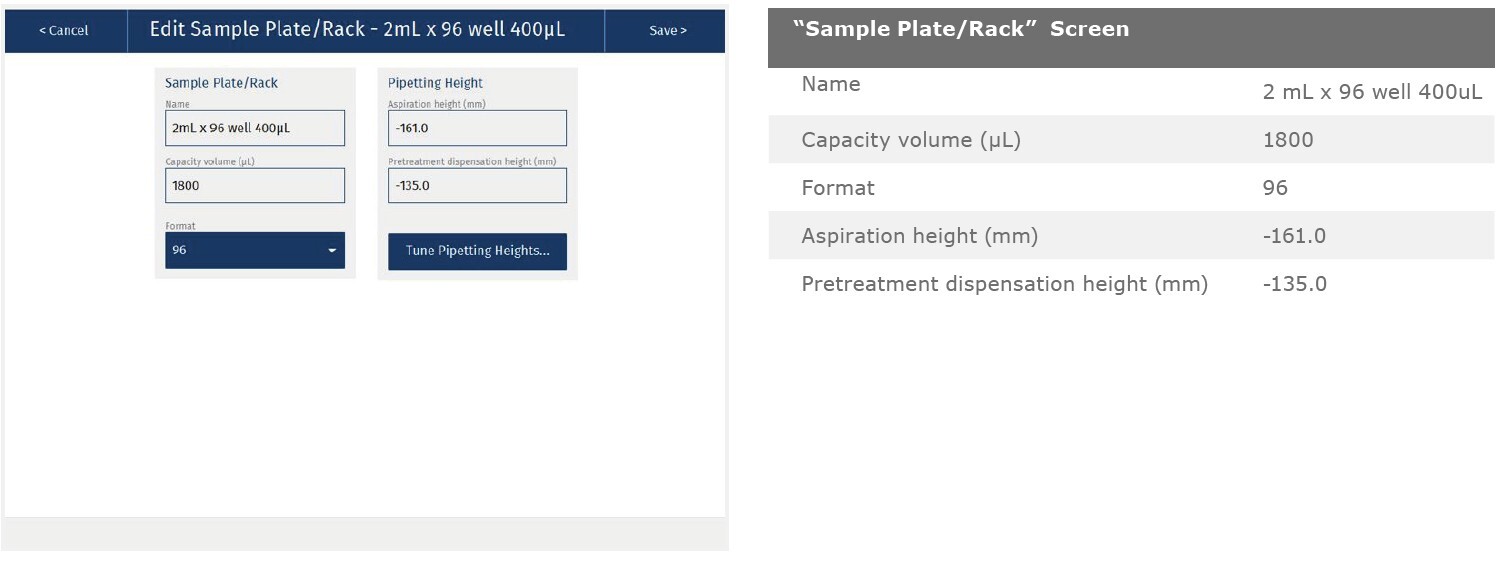Click the Format row in the table

(838, 188)
